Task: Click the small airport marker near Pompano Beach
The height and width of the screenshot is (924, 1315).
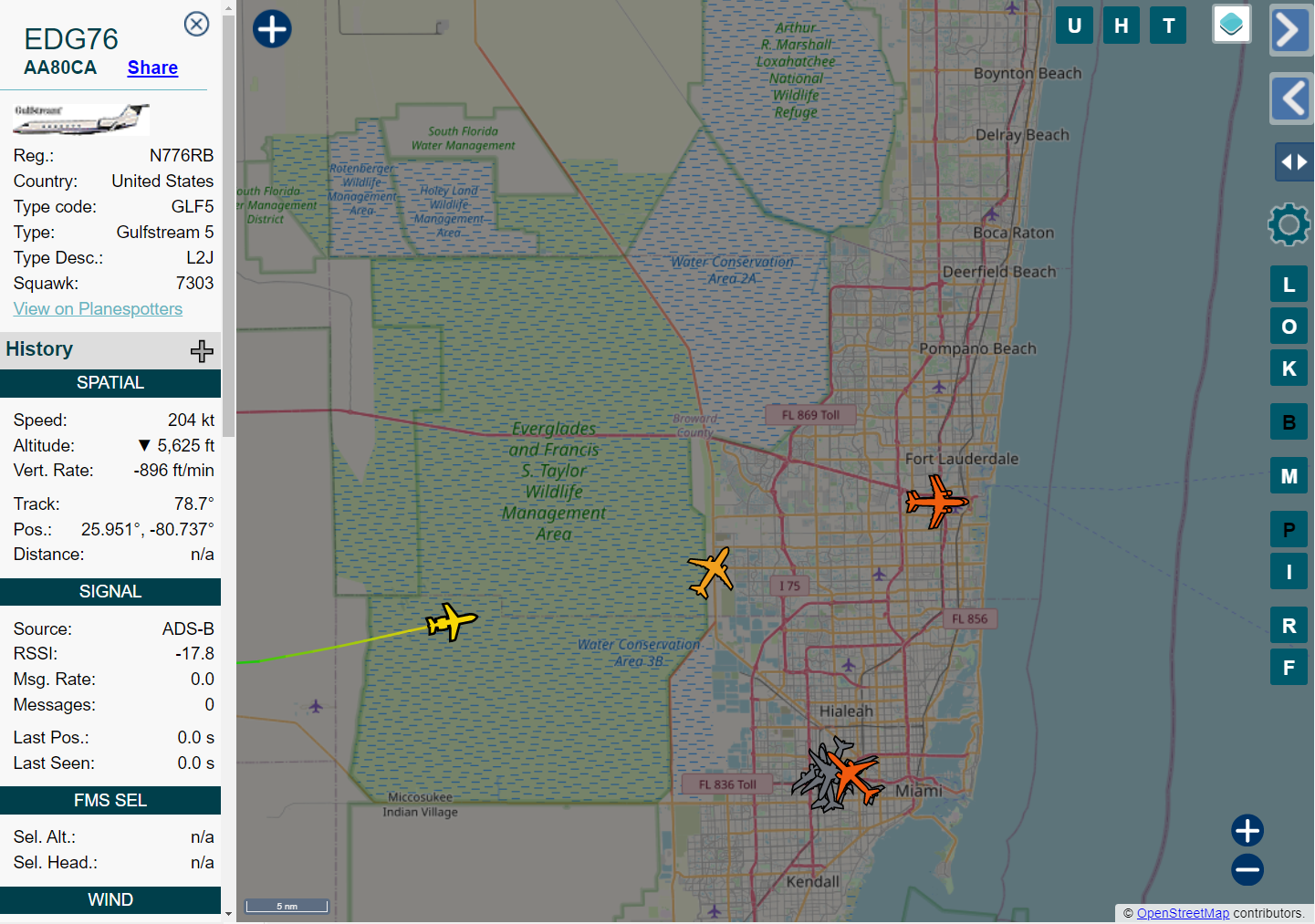Action: pos(939,388)
